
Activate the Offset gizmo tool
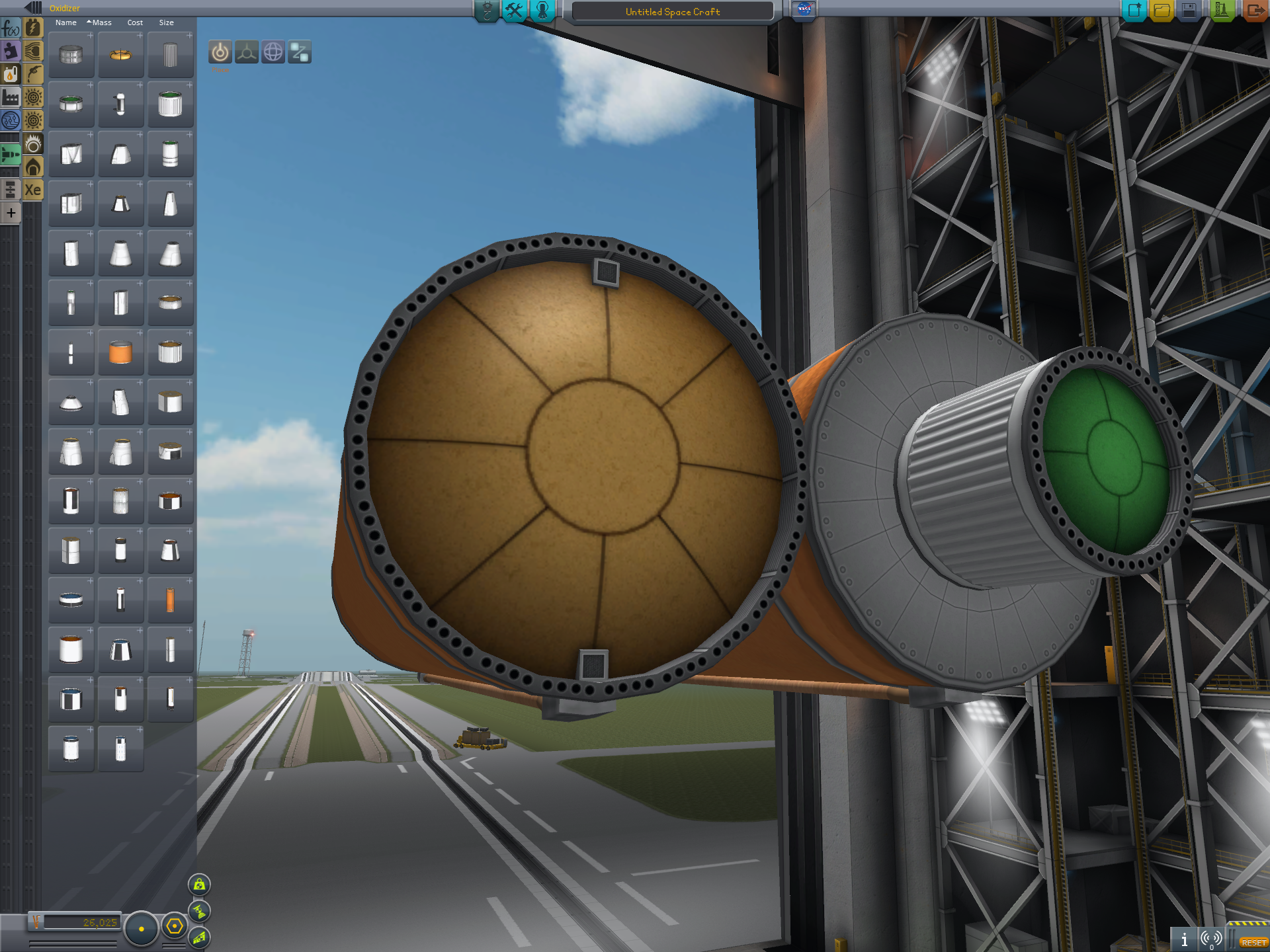click(x=247, y=52)
